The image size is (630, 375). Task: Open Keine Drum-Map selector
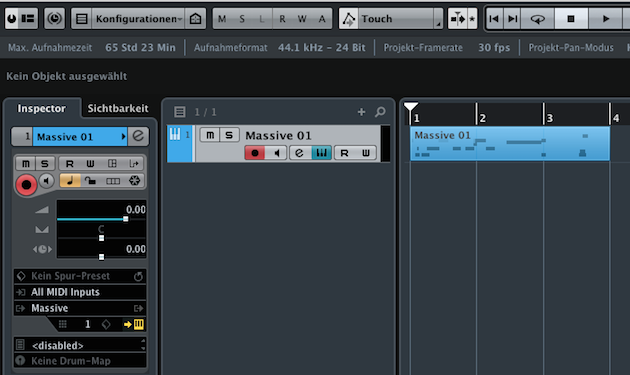point(80,361)
